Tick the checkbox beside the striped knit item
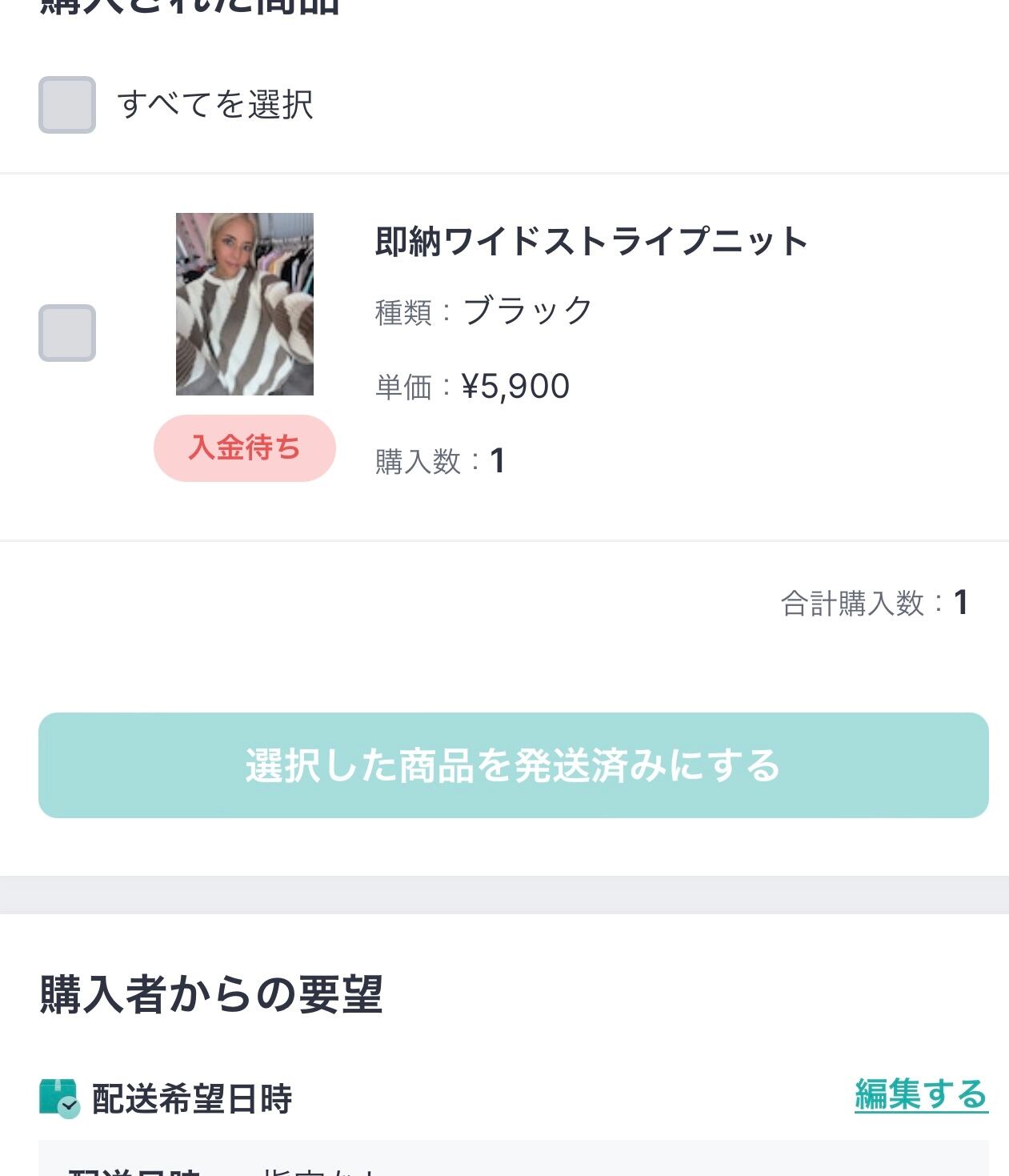Screen dimensions: 1009x1176 click(x=67, y=333)
